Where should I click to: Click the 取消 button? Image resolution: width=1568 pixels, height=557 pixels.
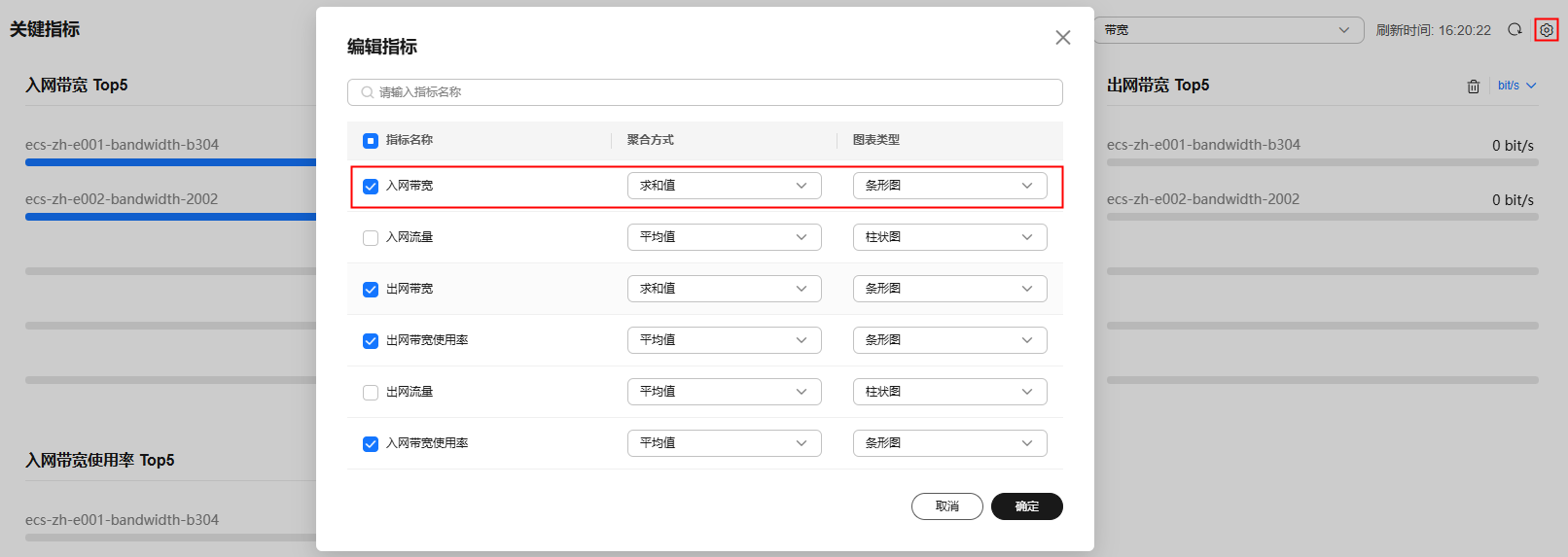click(946, 506)
